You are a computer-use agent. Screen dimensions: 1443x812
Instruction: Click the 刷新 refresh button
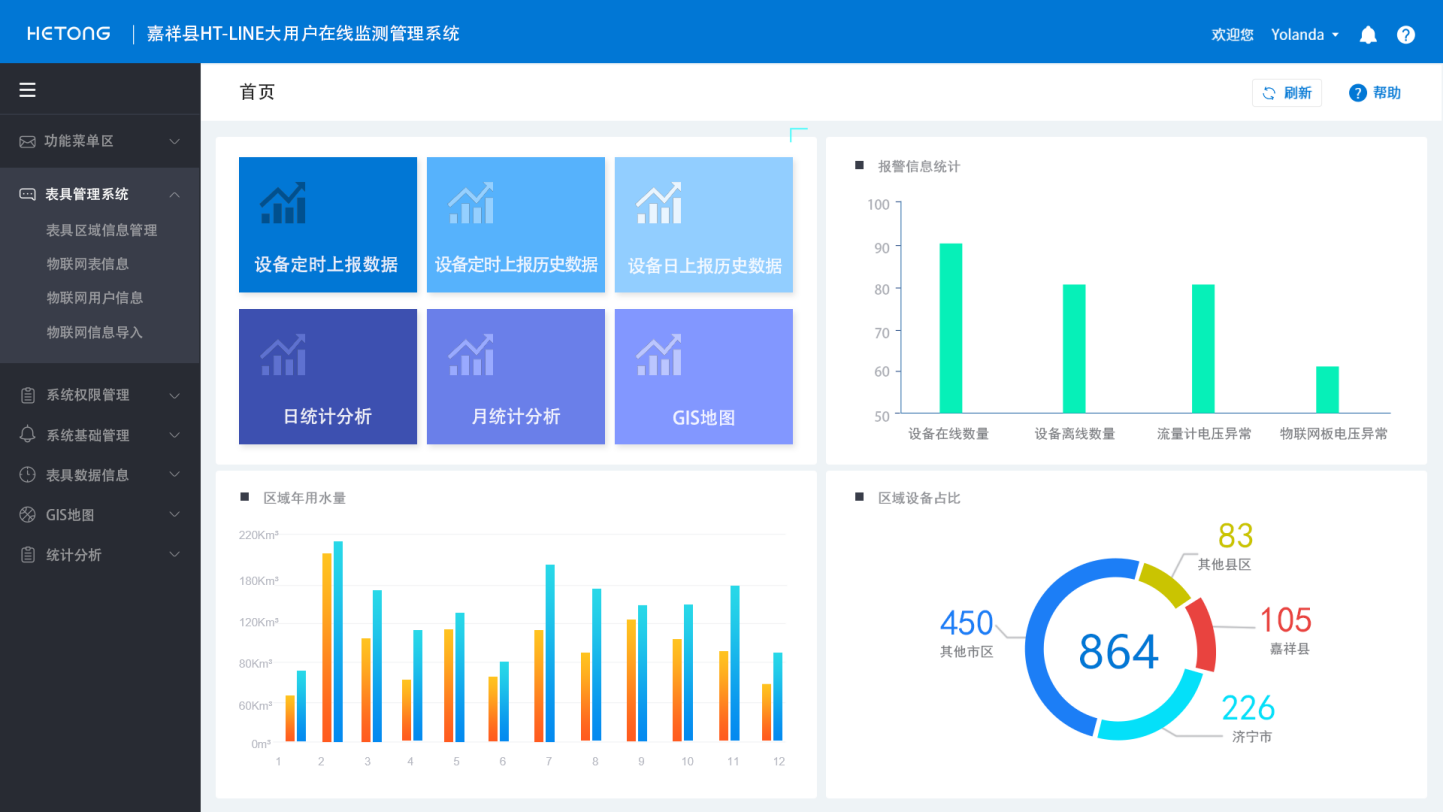click(1287, 91)
